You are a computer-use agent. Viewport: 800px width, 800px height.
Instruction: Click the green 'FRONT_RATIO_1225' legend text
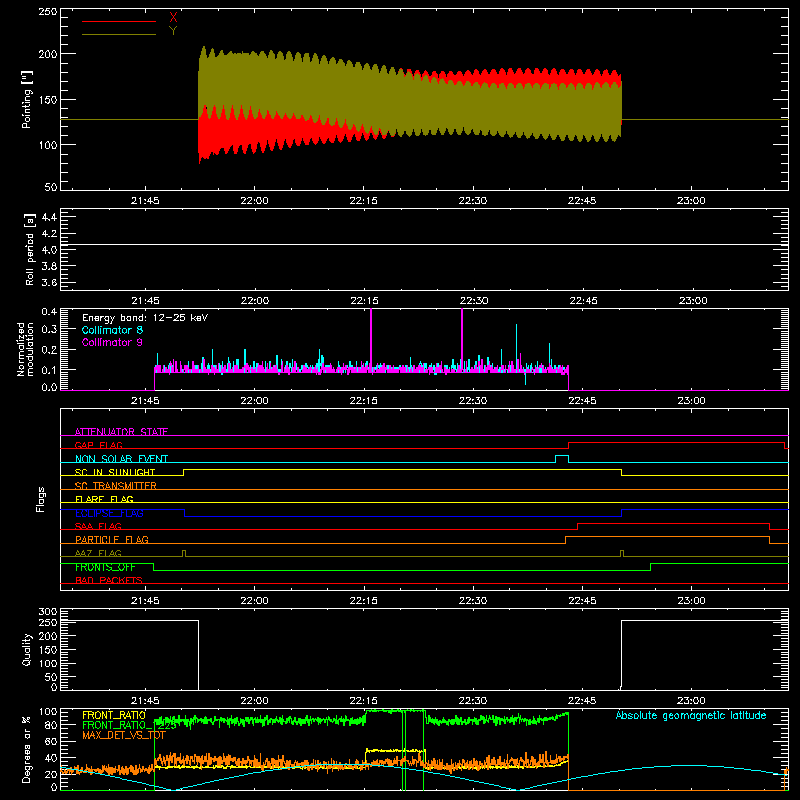[x=129, y=725]
